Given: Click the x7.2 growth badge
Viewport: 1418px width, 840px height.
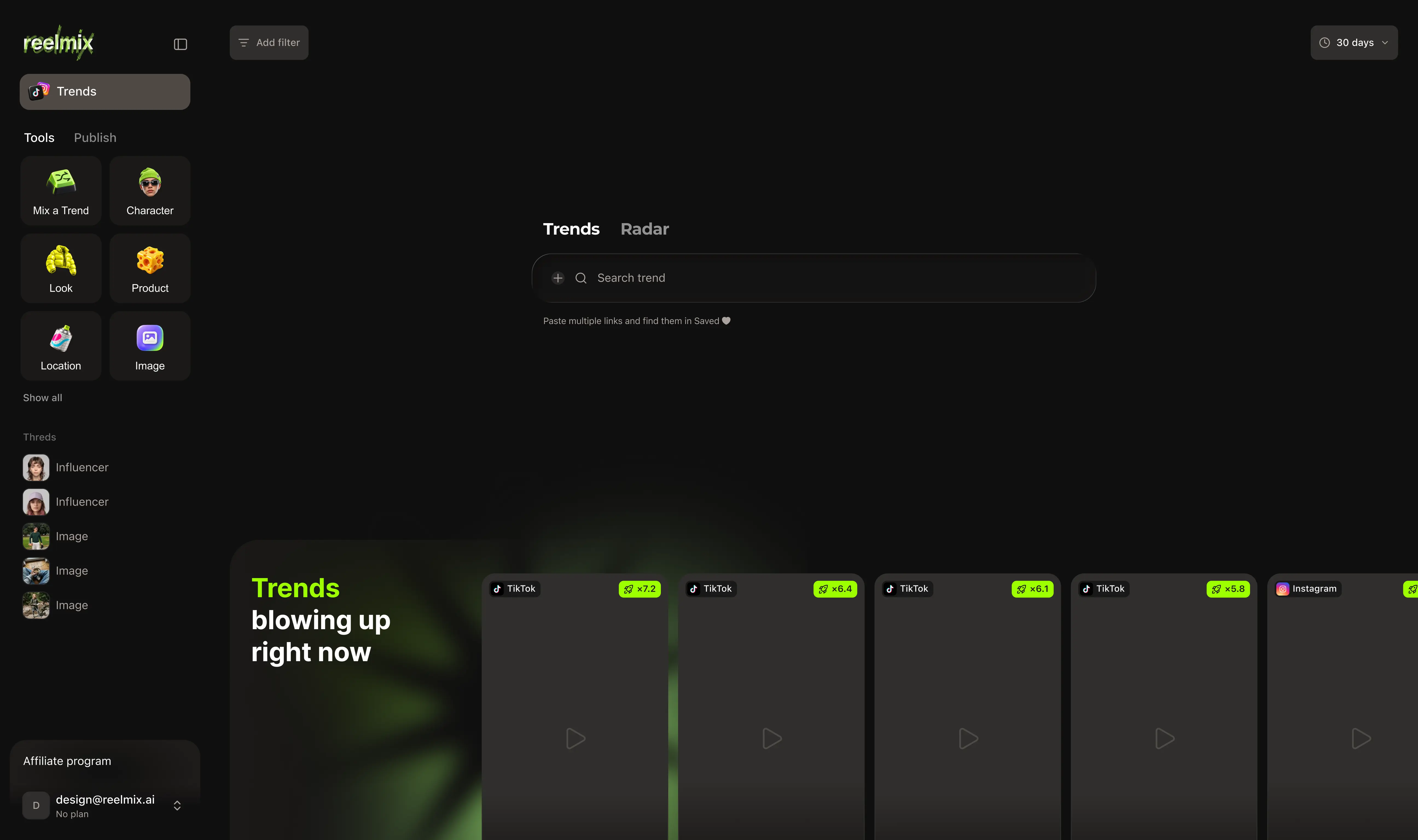Looking at the screenshot, I should pos(639,589).
